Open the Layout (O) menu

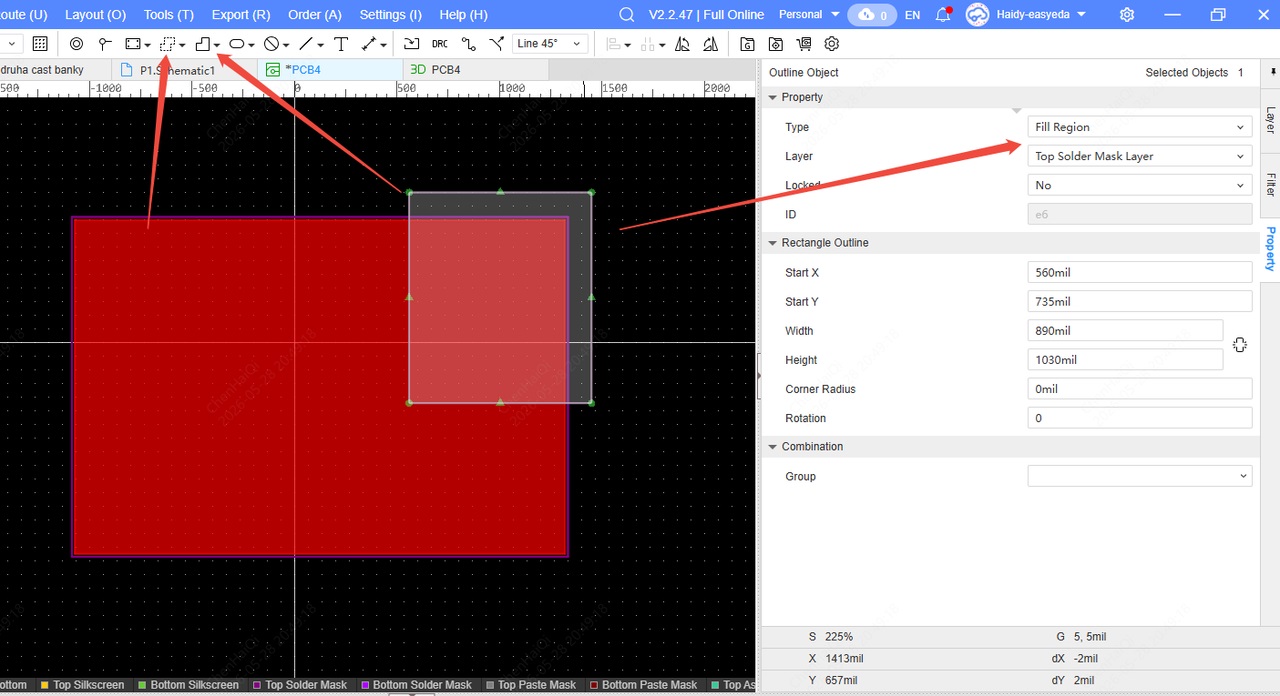pos(95,14)
